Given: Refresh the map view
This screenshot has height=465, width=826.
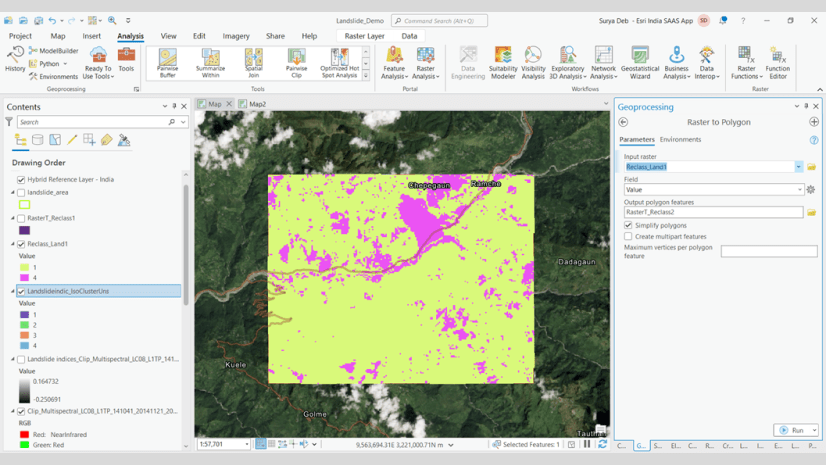Looking at the screenshot, I should point(603,444).
